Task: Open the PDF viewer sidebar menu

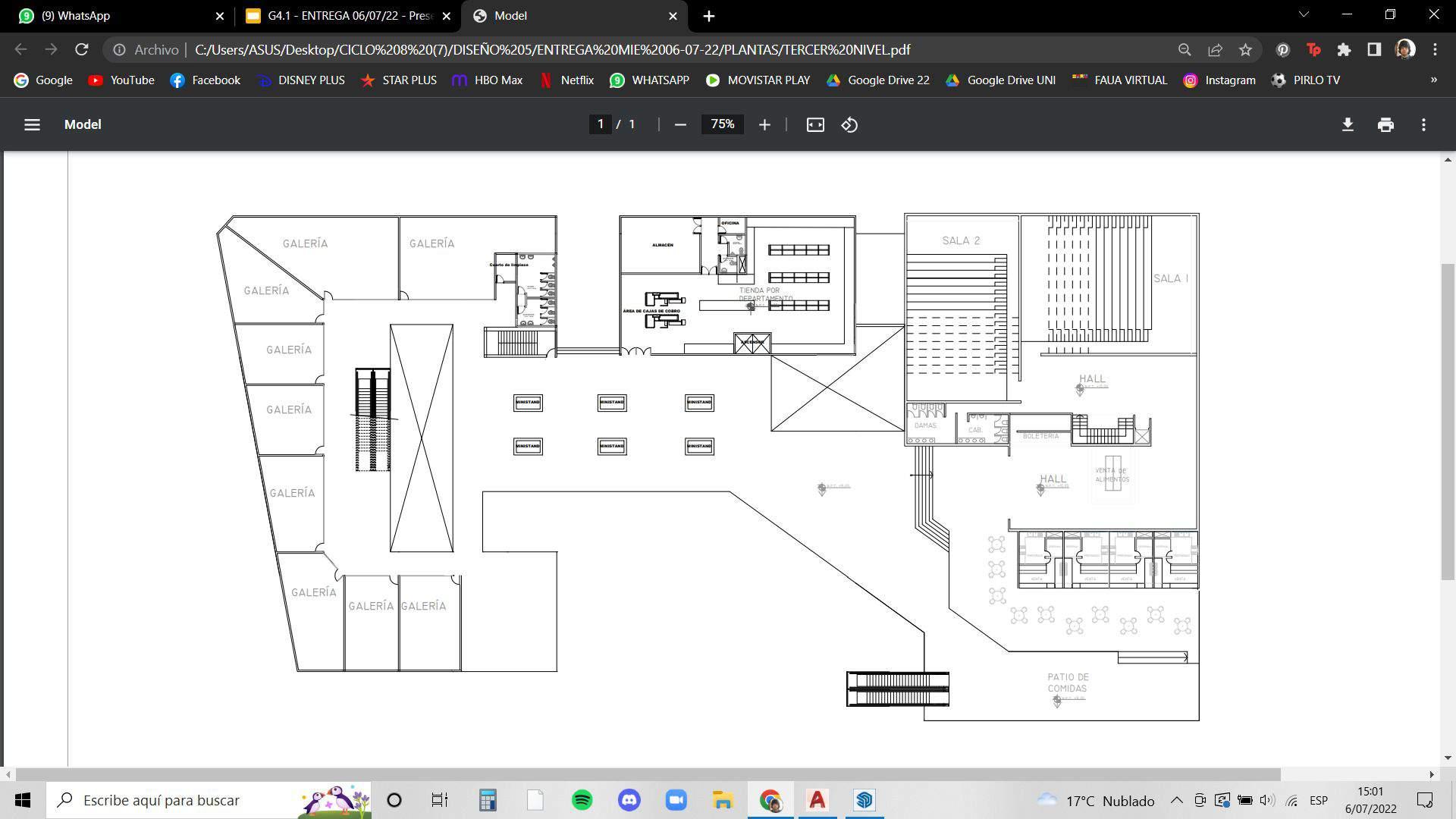Action: (32, 124)
